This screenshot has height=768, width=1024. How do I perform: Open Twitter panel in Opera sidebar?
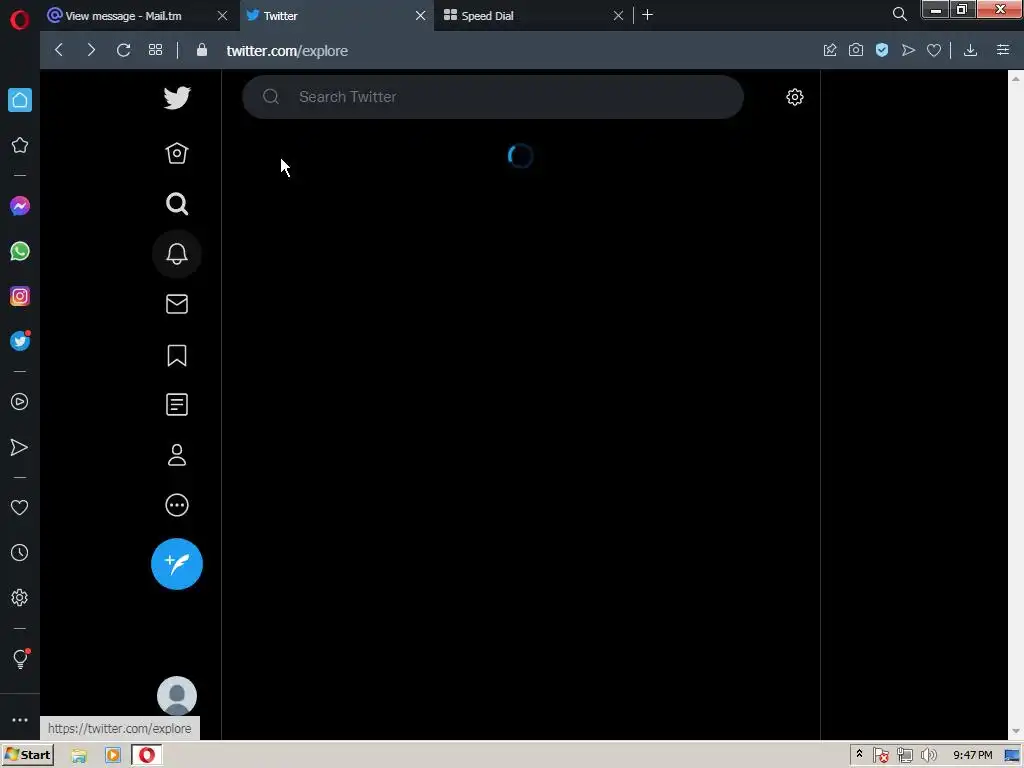coord(20,341)
